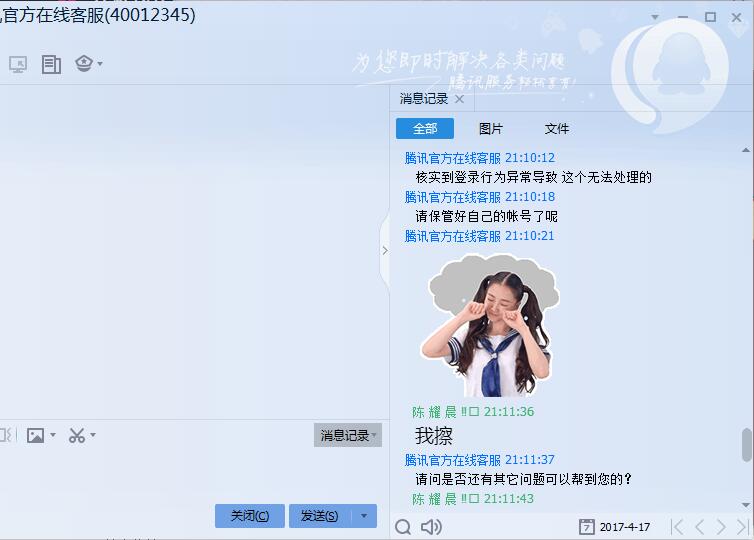Expand the scissors screenshot options arrow
This screenshot has width=754, height=540.
pos(93,435)
